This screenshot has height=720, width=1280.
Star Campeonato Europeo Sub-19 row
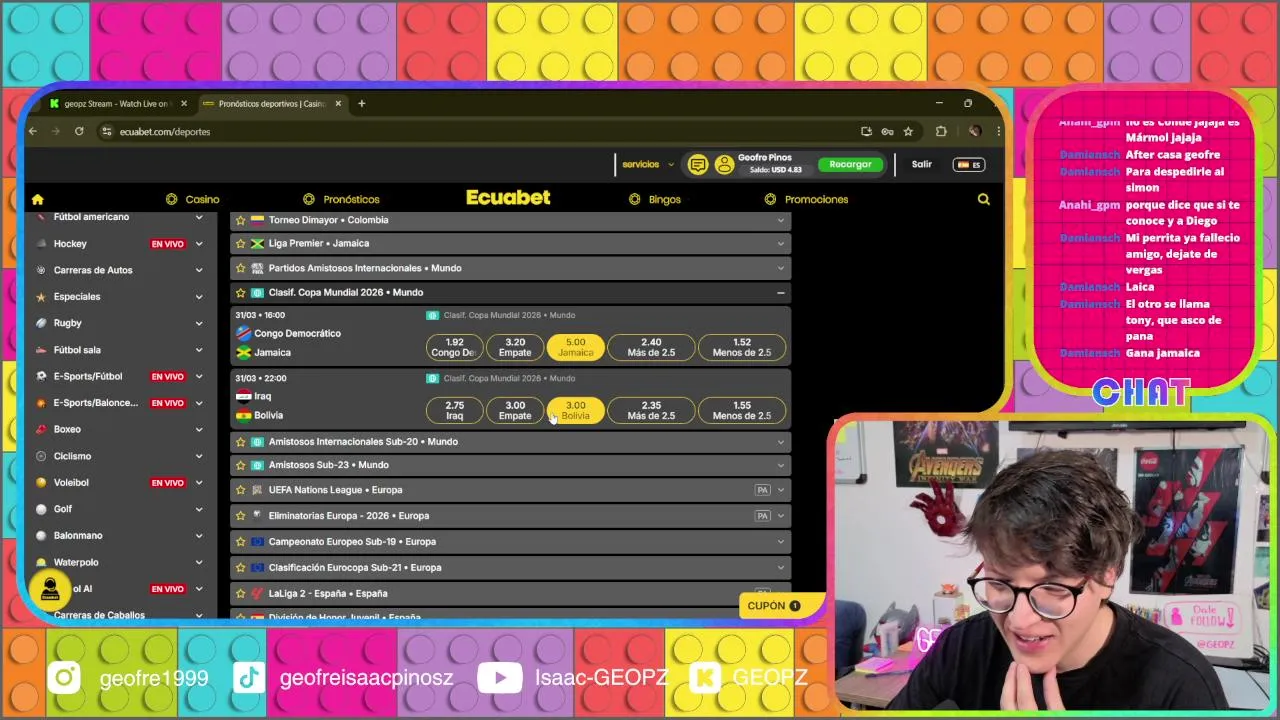(240, 542)
